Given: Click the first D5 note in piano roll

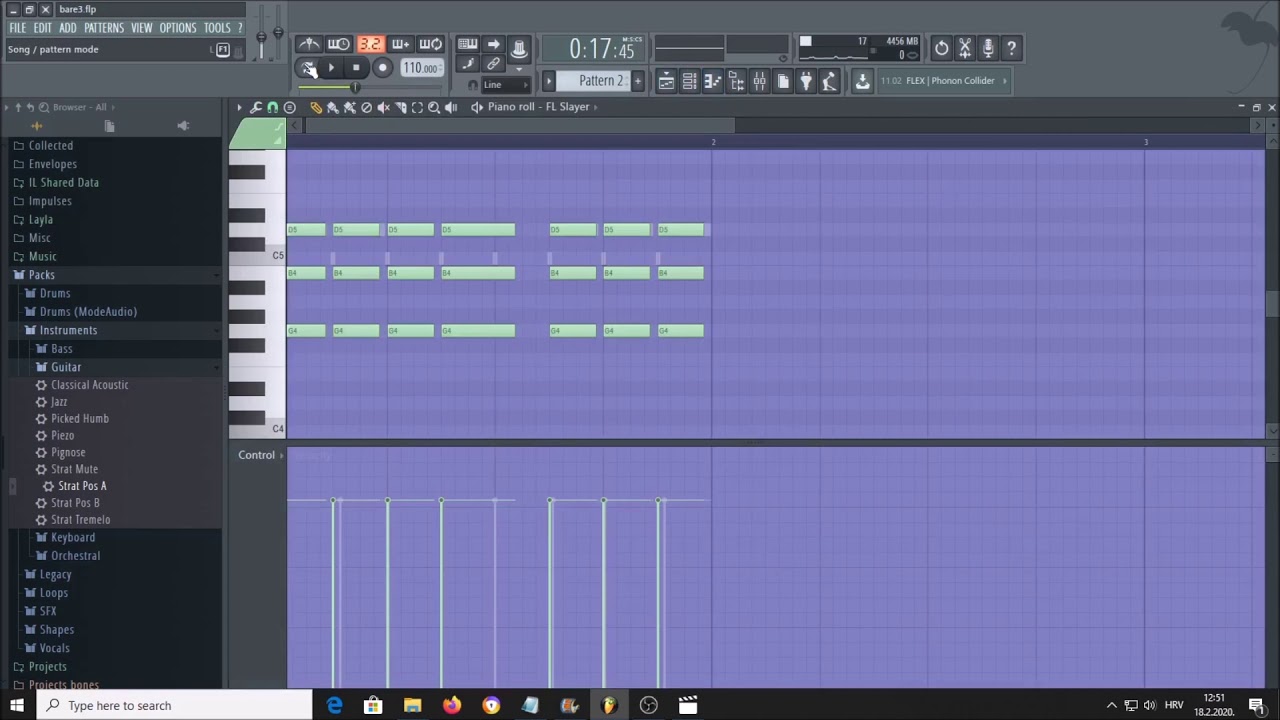Looking at the screenshot, I should click(306, 230).
